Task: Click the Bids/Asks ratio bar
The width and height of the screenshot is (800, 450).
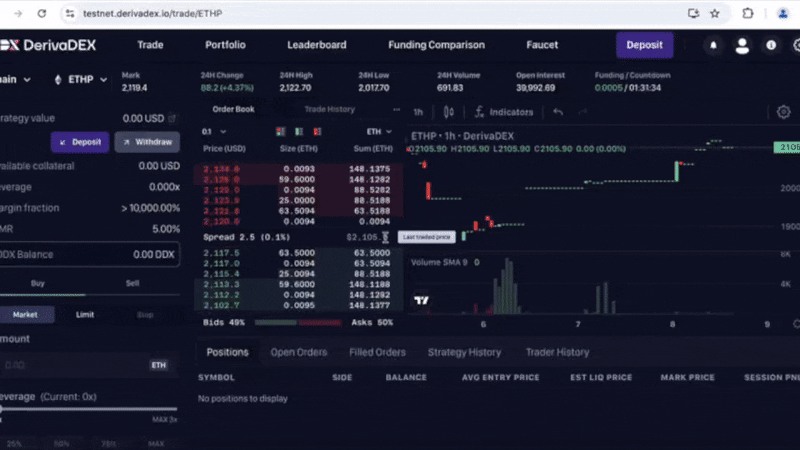Action: coord(298,322)
